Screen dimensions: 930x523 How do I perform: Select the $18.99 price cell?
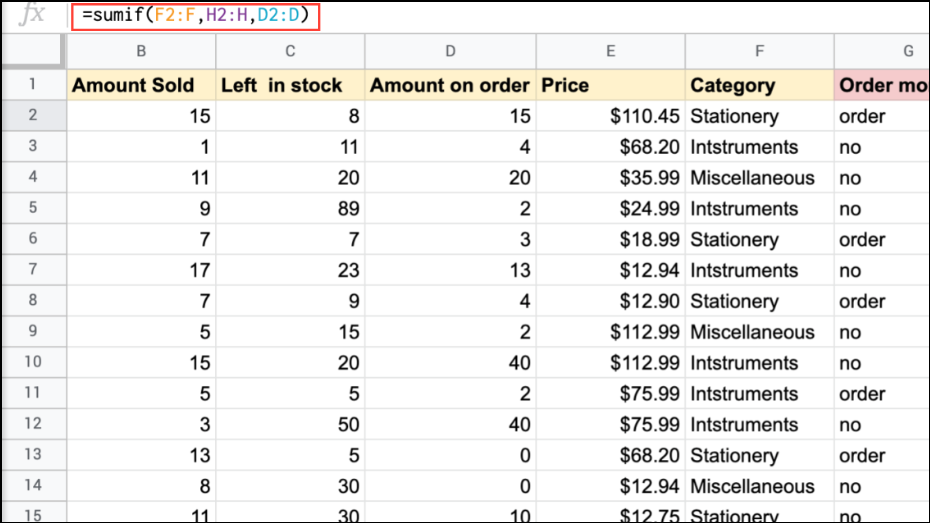point(610,240)
